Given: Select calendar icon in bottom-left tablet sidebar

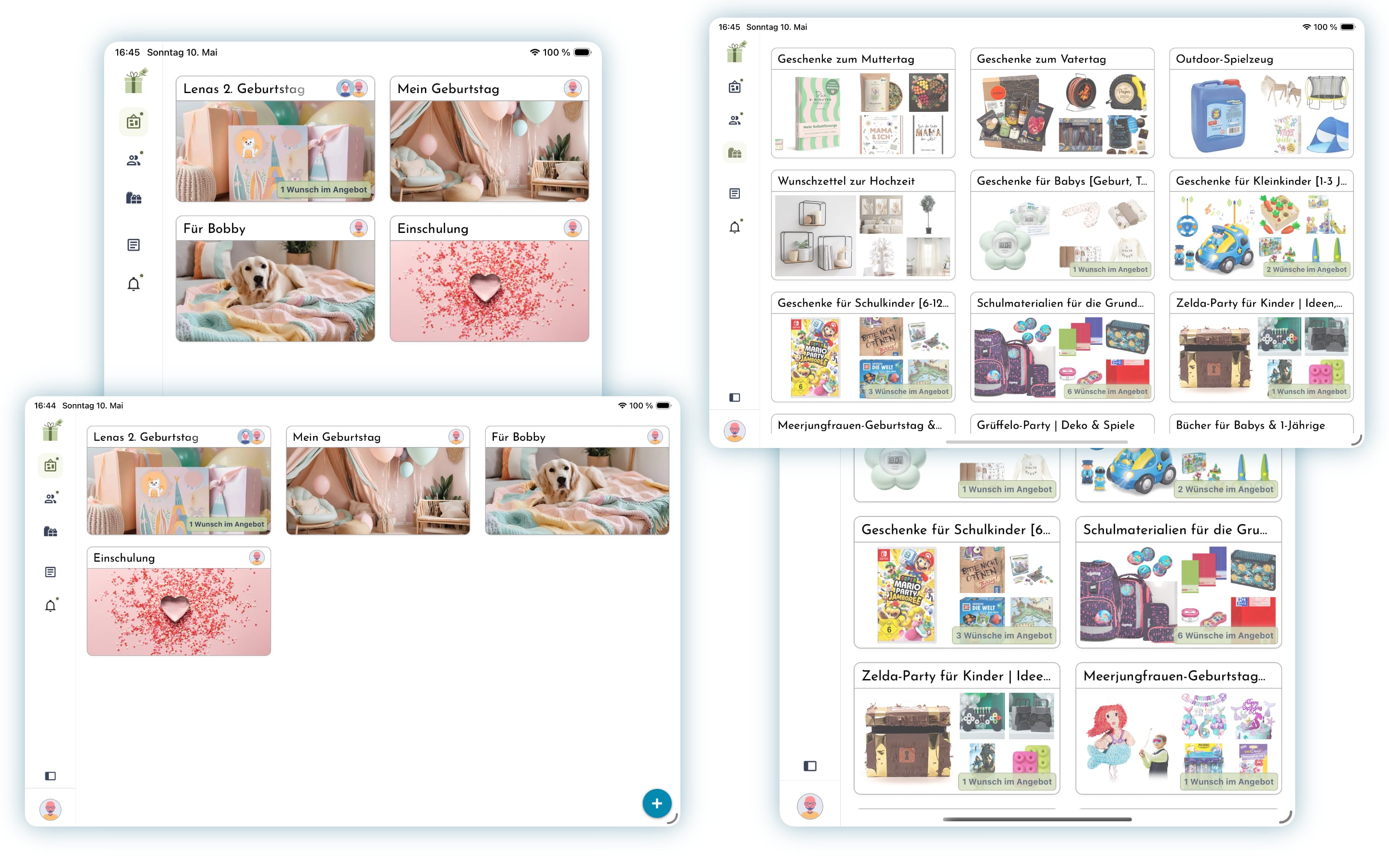Looking at the screenshot, I should [x=51, y=465].
